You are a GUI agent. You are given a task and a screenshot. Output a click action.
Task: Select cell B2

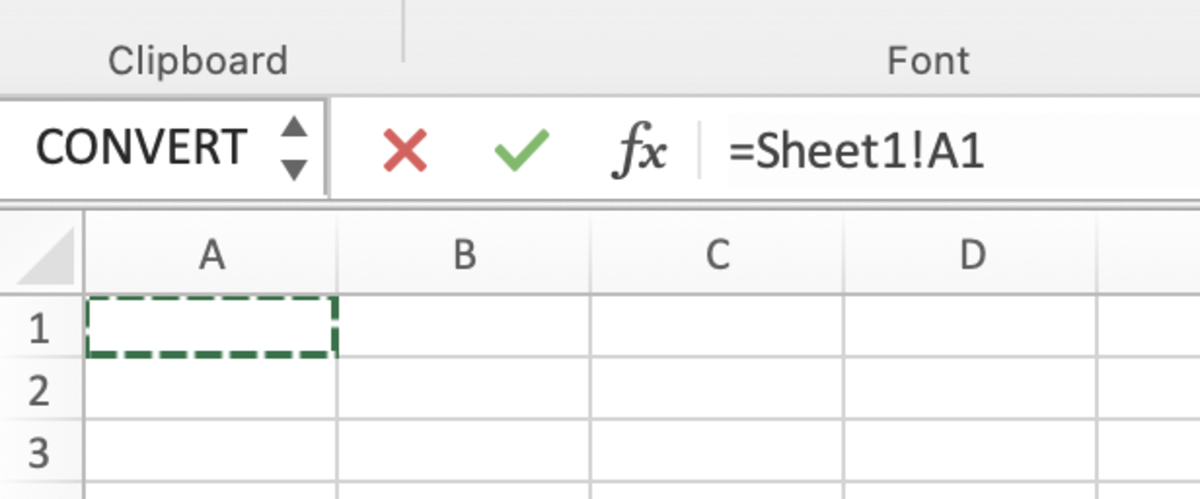(464, 390)
